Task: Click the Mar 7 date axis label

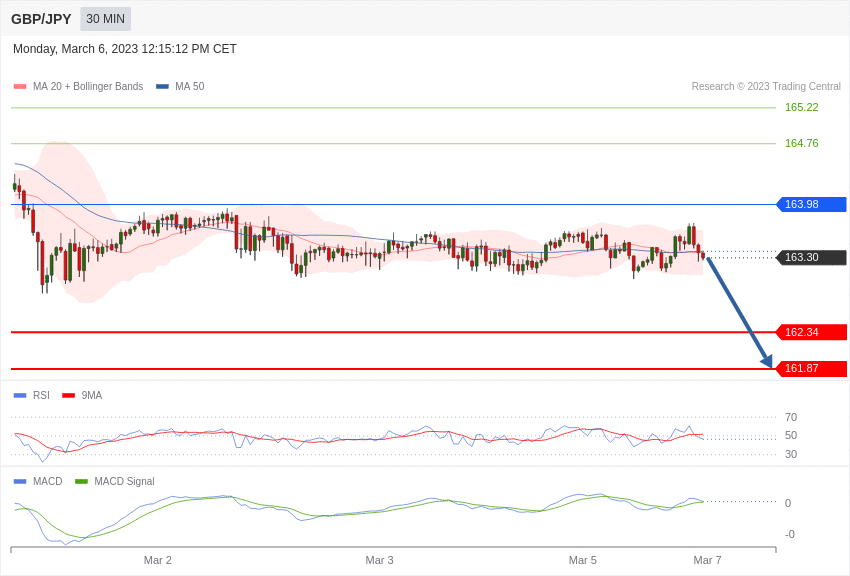Action: [707, 560]
